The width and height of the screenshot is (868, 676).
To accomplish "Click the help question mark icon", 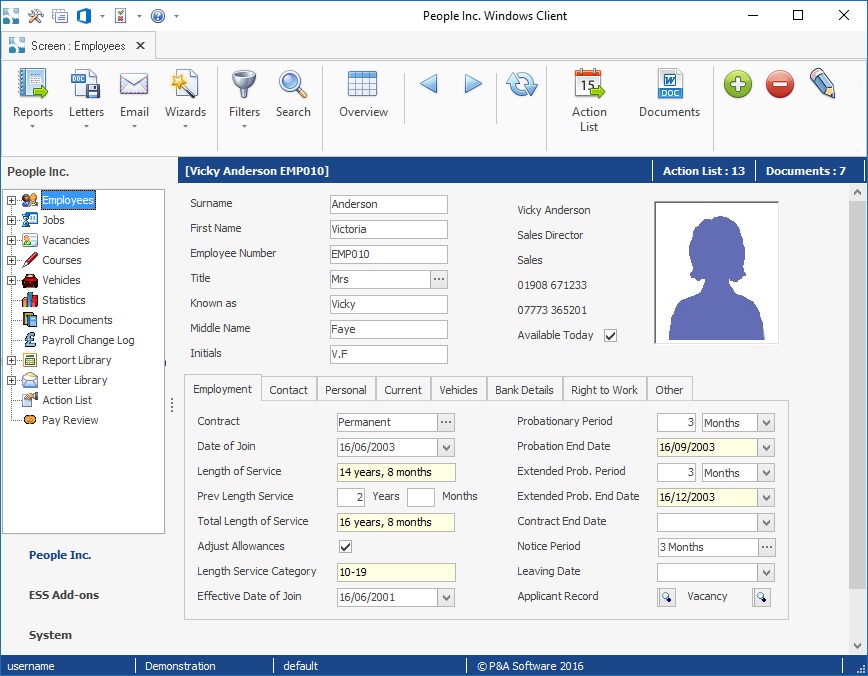I will (158, 16).
